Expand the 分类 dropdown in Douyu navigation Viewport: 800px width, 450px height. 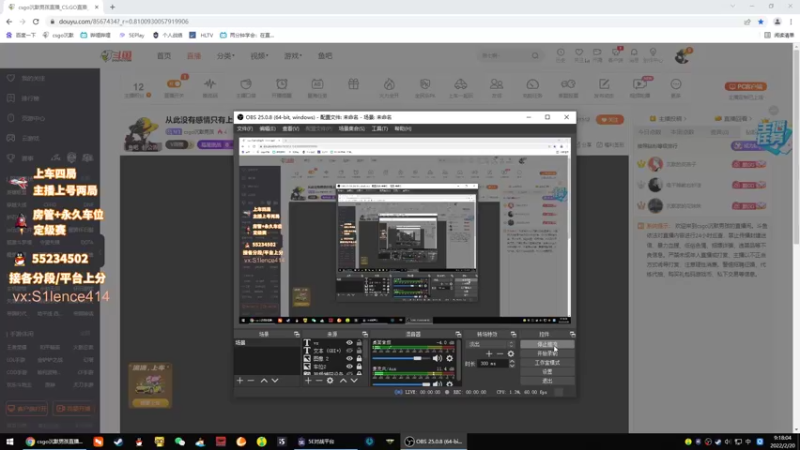point(226,56)
